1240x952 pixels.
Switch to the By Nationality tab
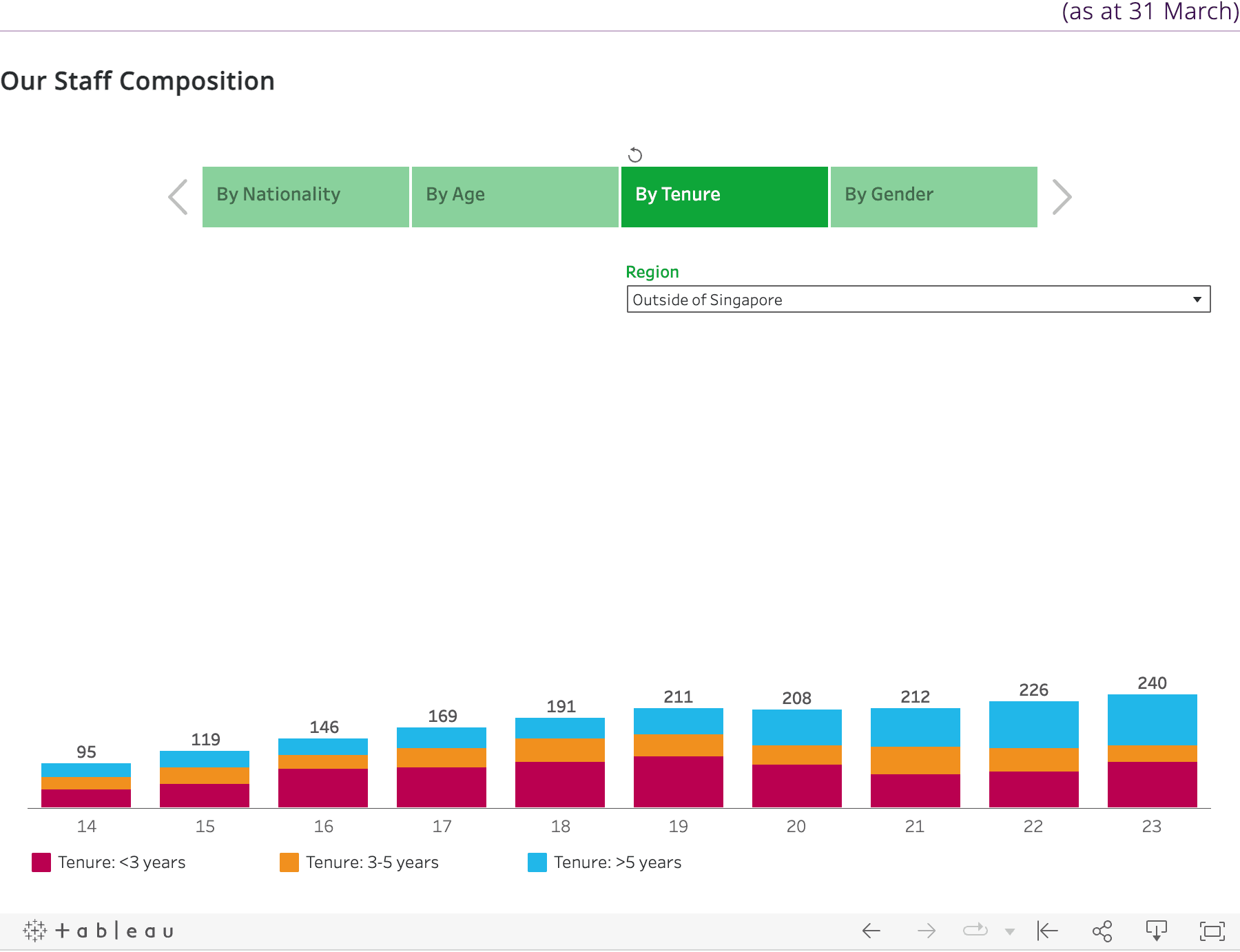(x=306, y=197)
